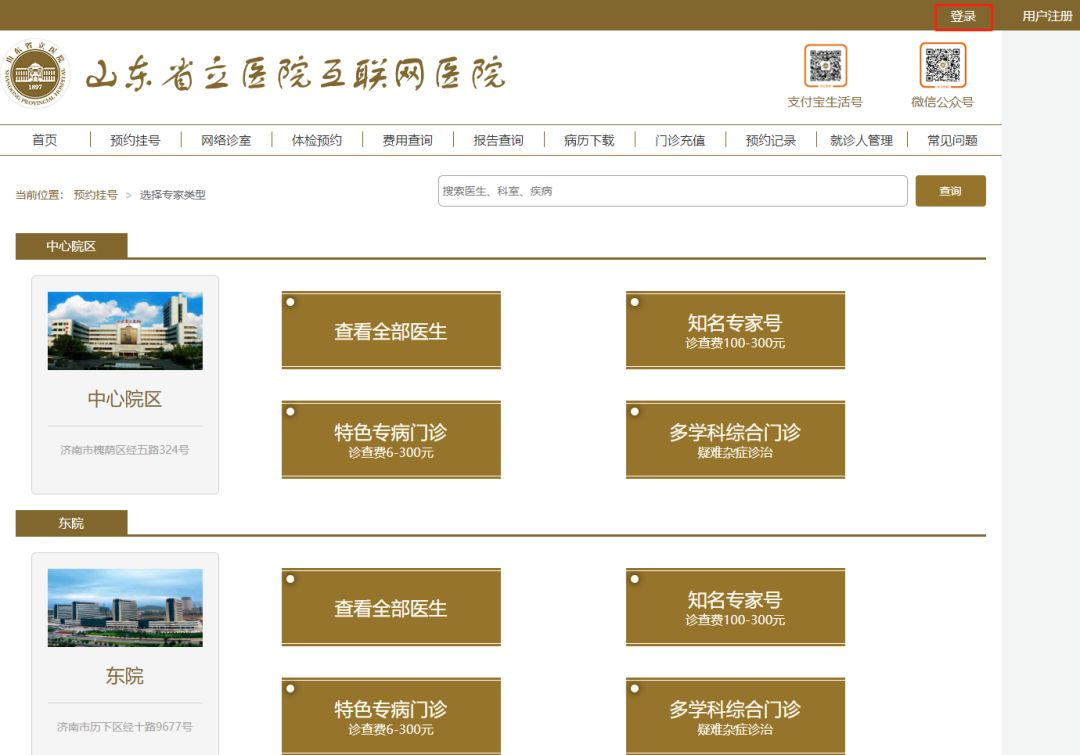Select 多学科综合门诊 under 东院

[x=735, y=717]
